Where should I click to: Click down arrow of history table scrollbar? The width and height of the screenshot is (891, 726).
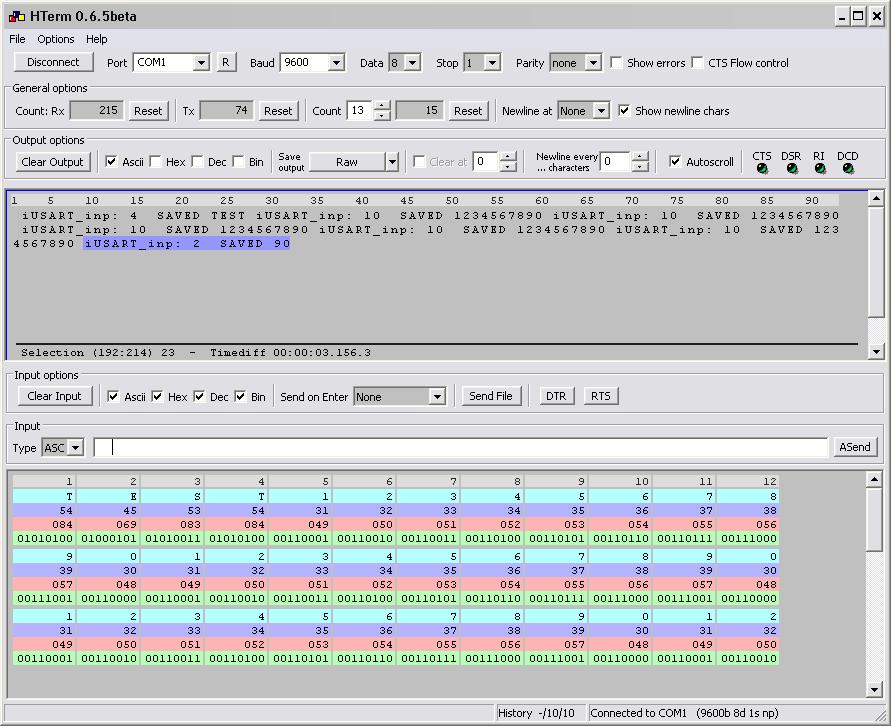pyautogui.click(x=875, y=690)
